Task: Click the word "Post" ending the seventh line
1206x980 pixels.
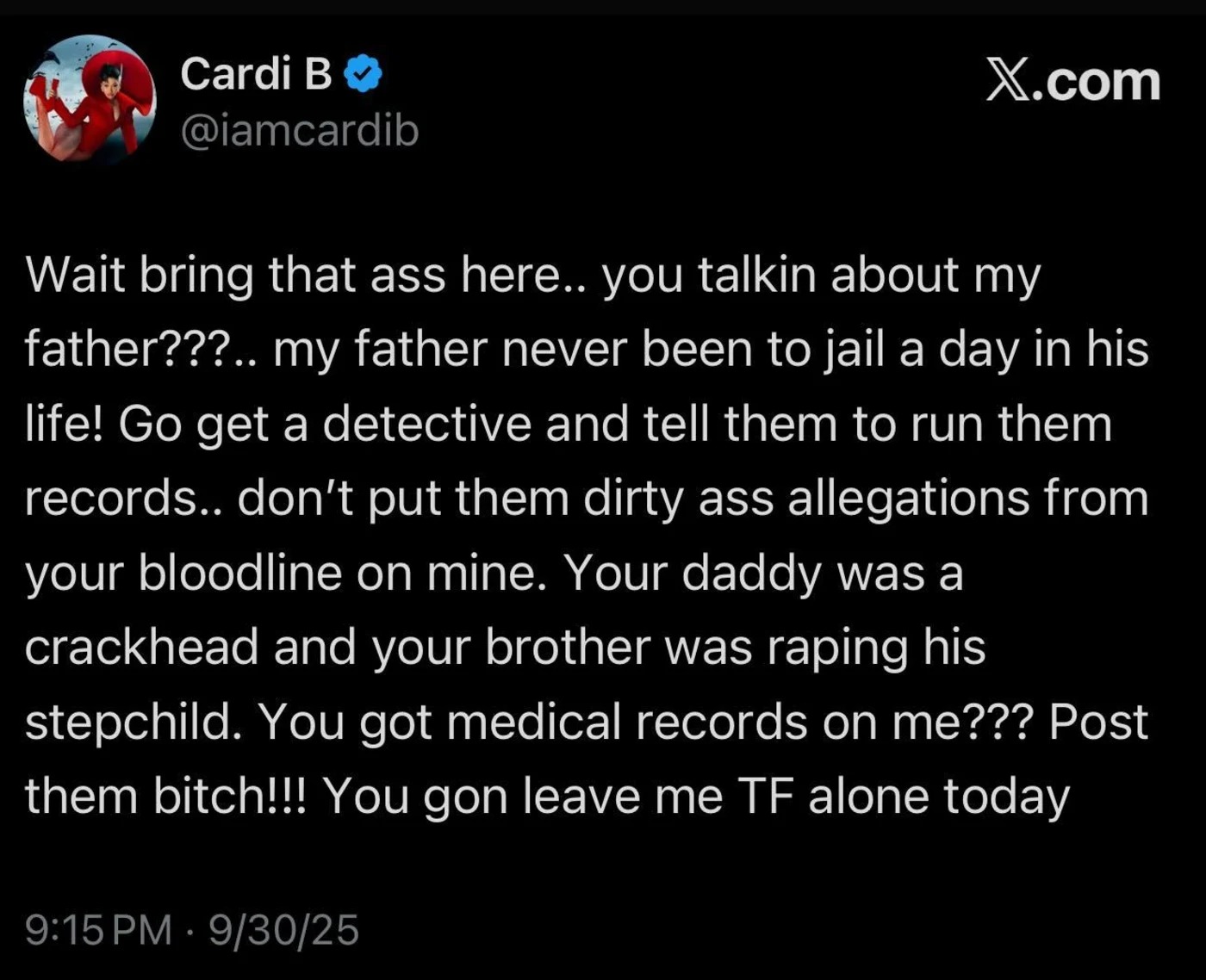Action: tap(1098, 722)
